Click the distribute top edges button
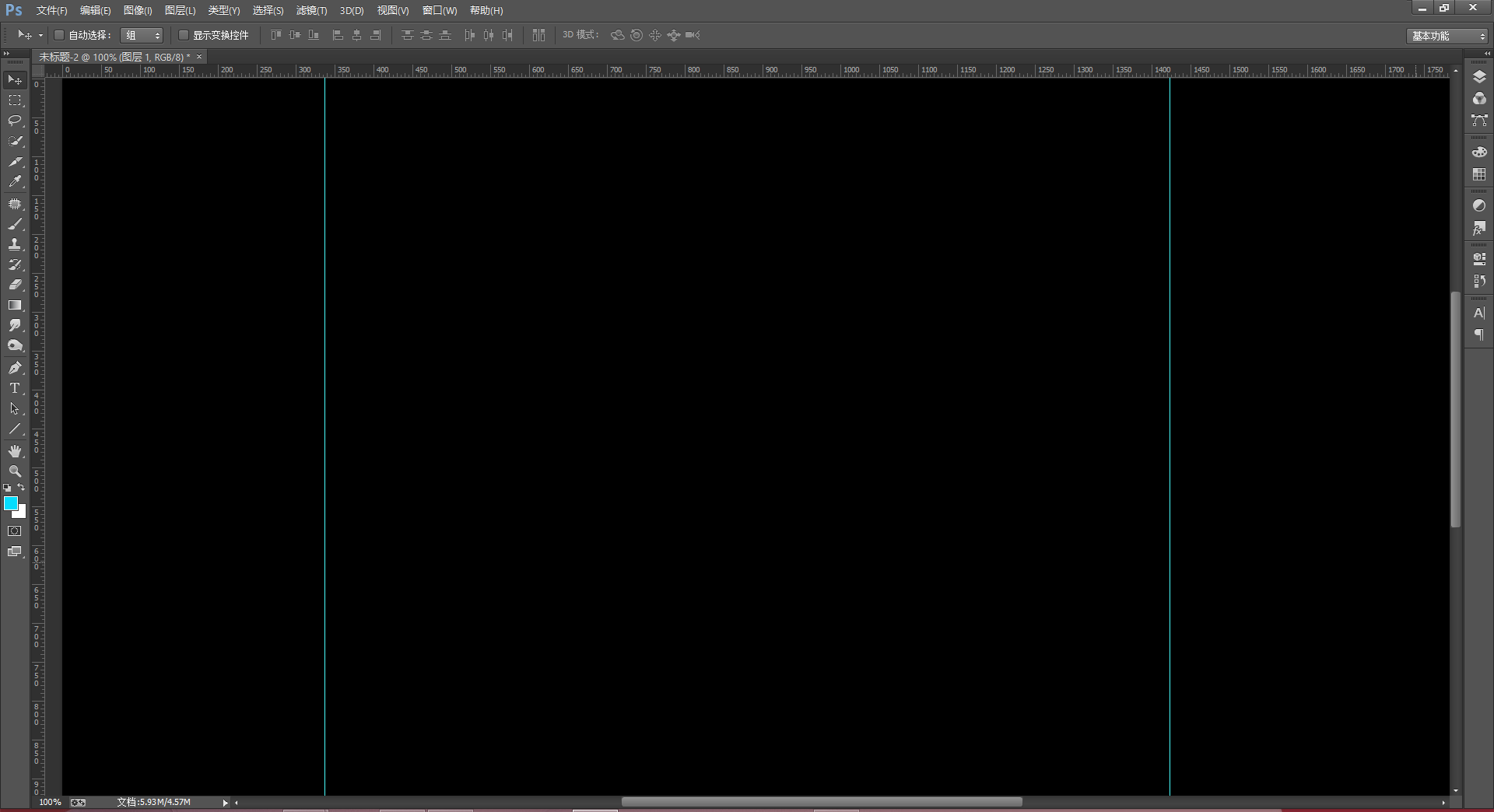The height and width of the screenshot is (812, 1494). click(407, 35)
